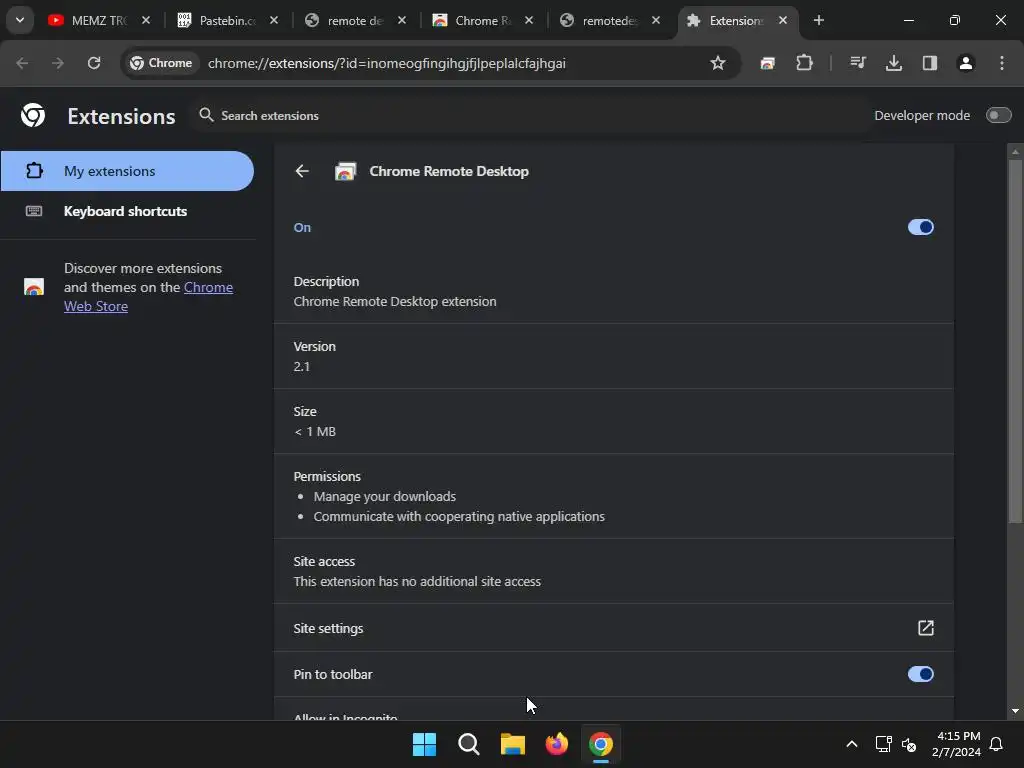1024x768 pixels.
Task: Toggle Pin to toolbar switch
Action: [x=921, y=674]
